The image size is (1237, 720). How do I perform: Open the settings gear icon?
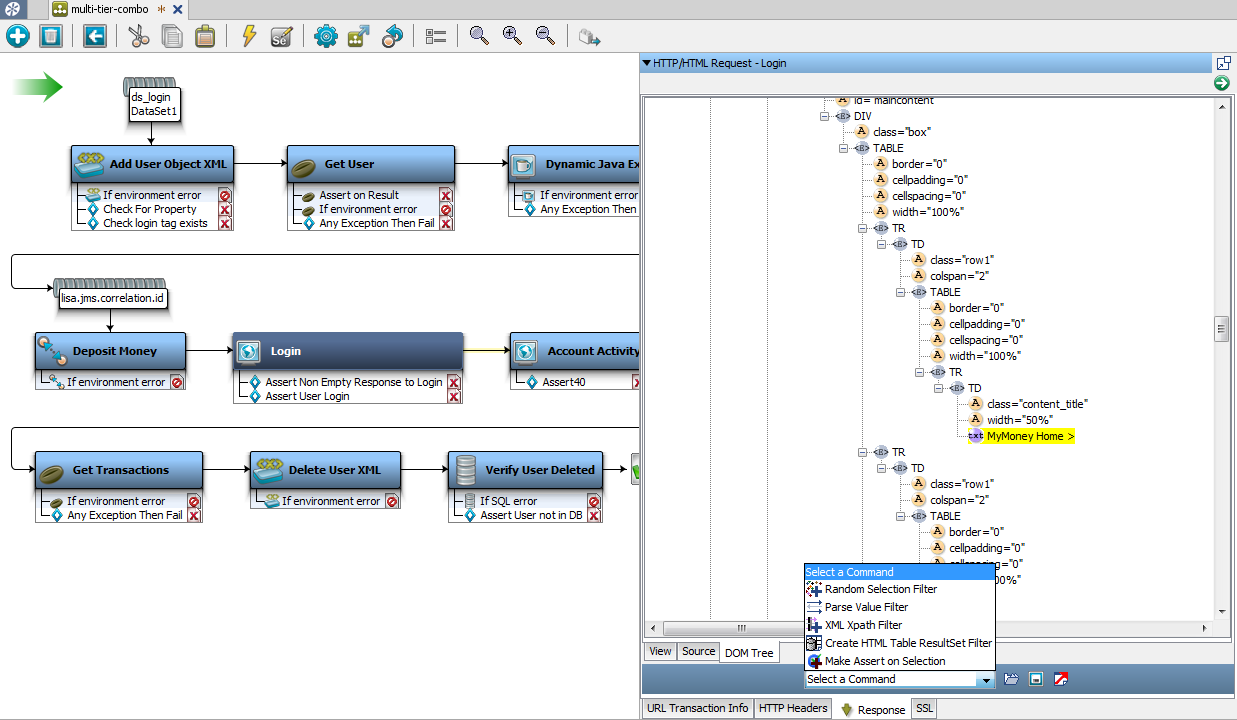click(x=325, y=35)
